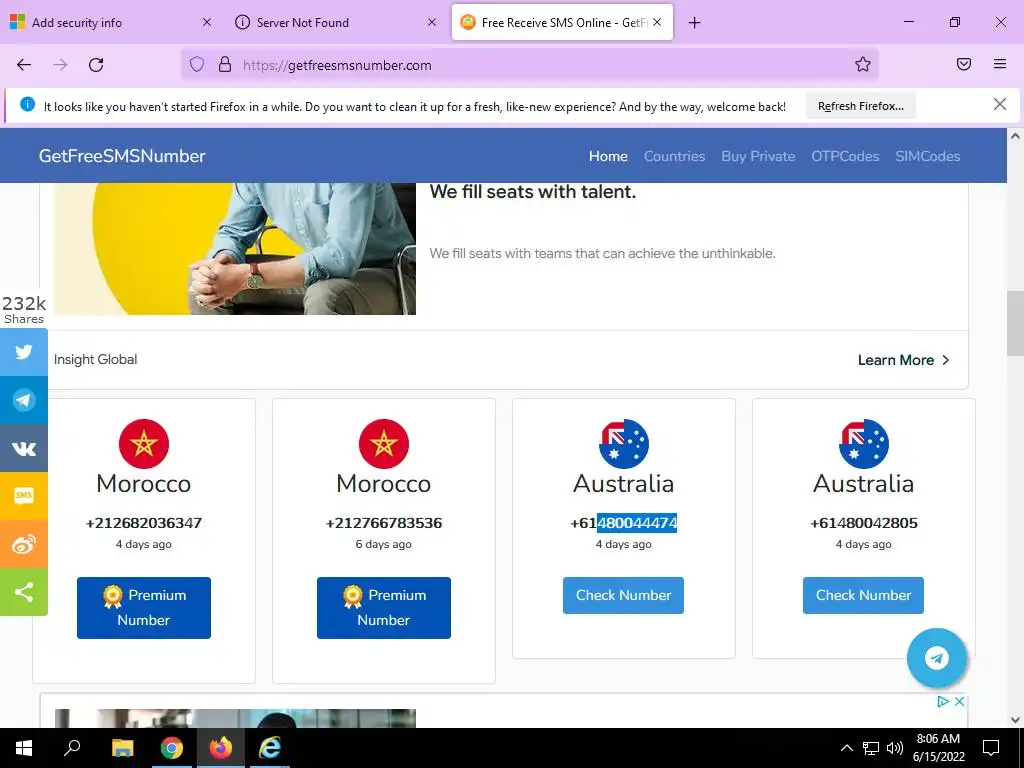
Task: Open OTPCodes nav link
Action: (845, 156)
